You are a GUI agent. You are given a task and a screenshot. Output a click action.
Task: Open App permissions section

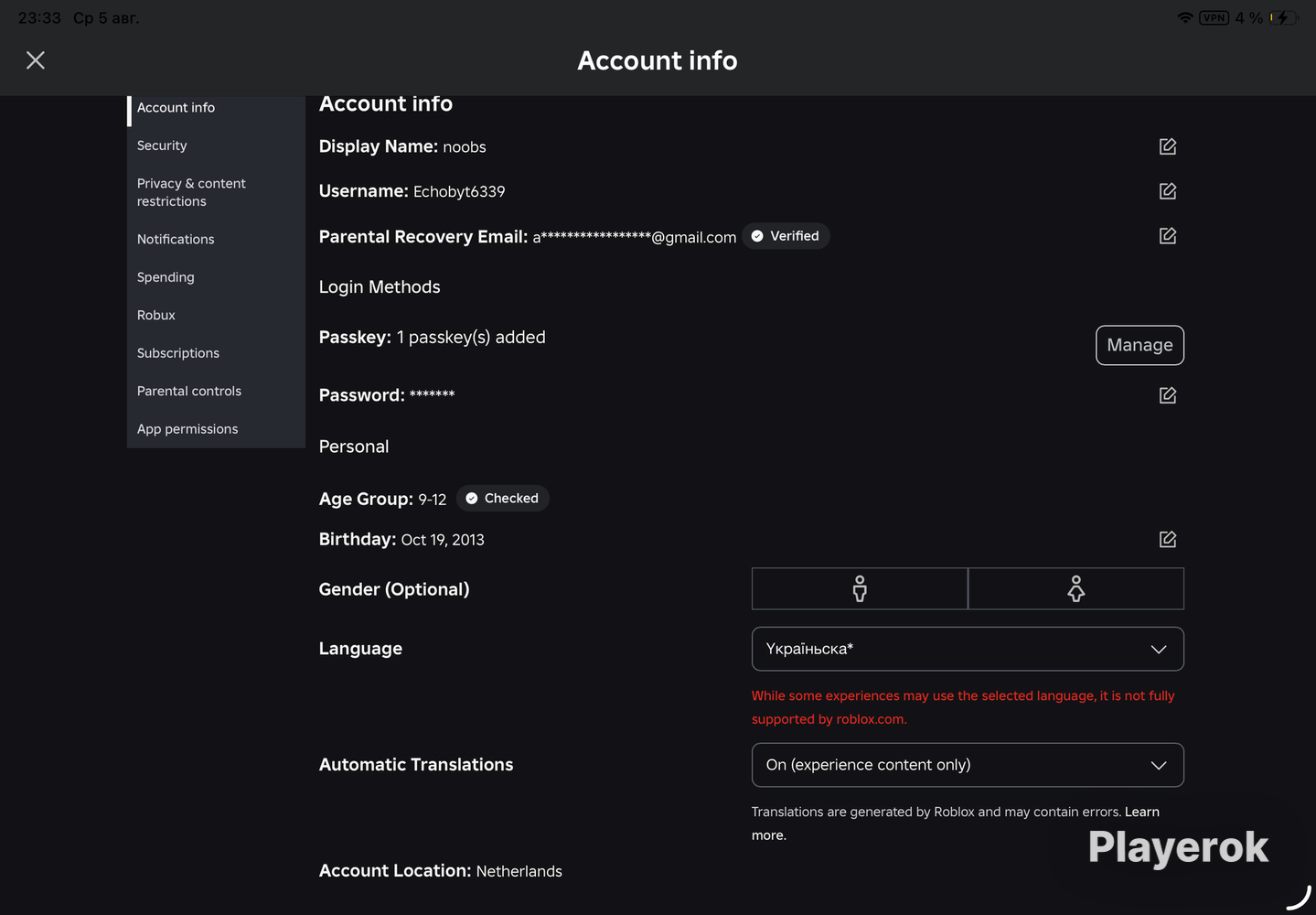point(187,429)
